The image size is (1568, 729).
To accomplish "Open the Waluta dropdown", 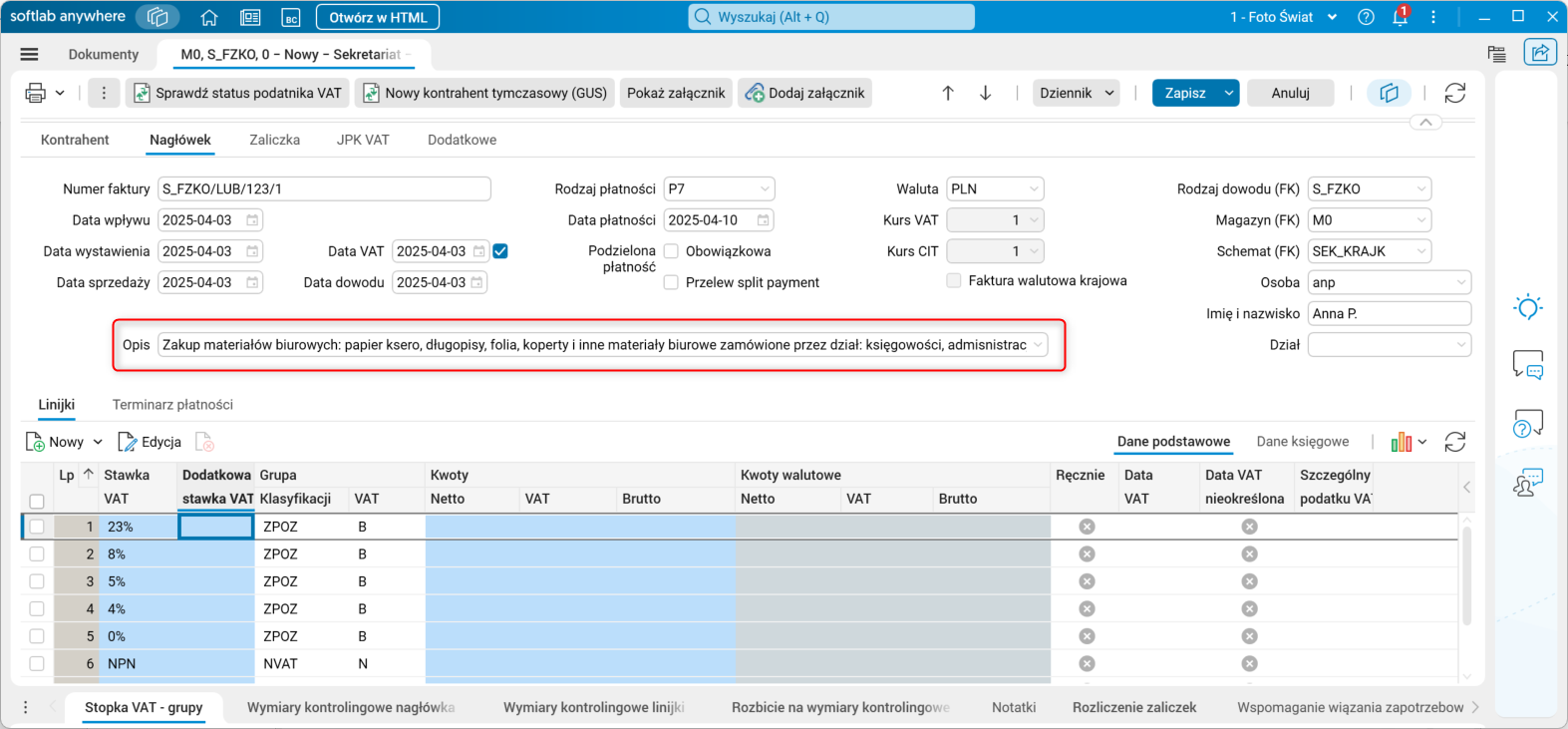I will (1034, 188).
